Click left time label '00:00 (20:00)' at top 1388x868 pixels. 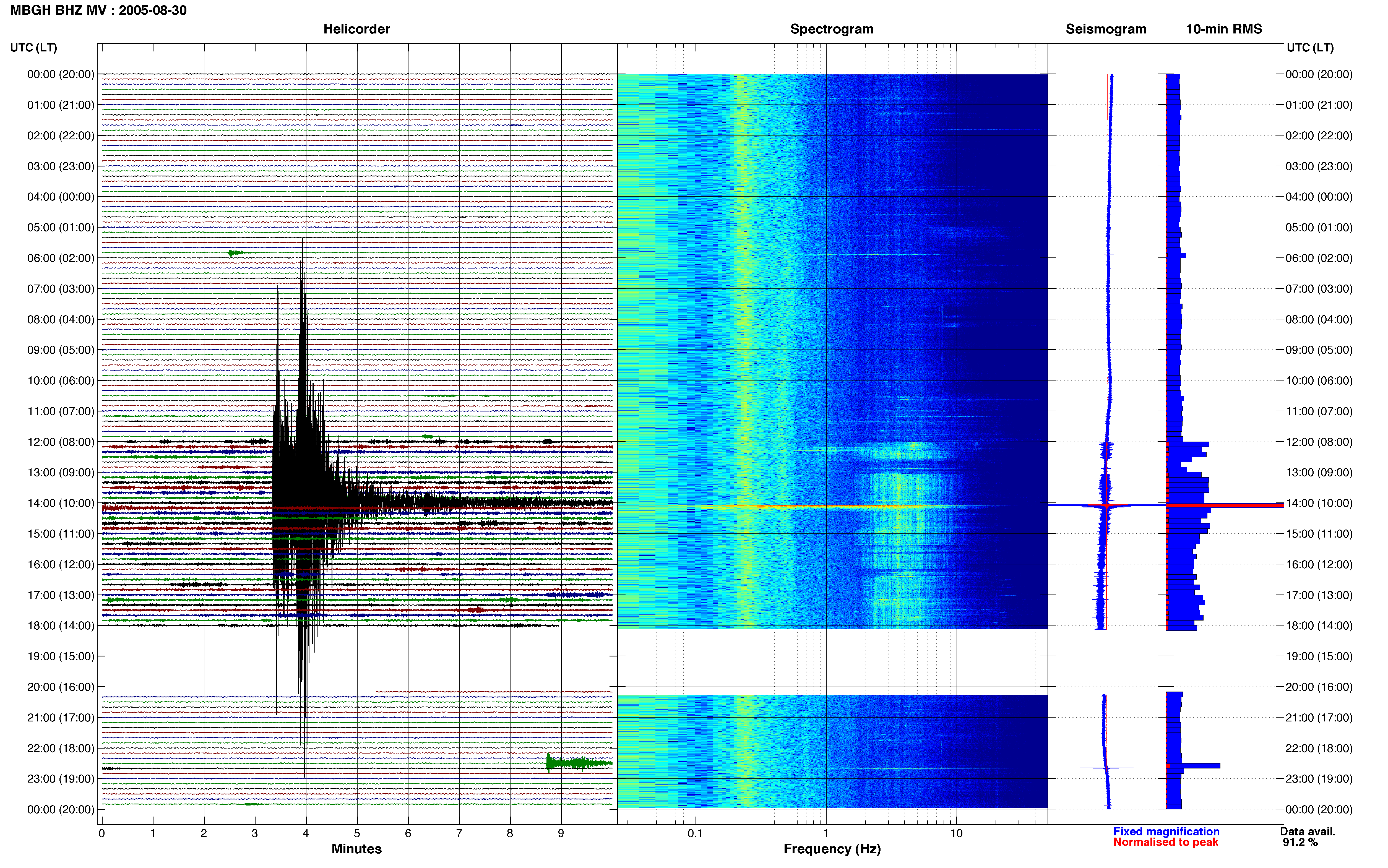(61, 74)
